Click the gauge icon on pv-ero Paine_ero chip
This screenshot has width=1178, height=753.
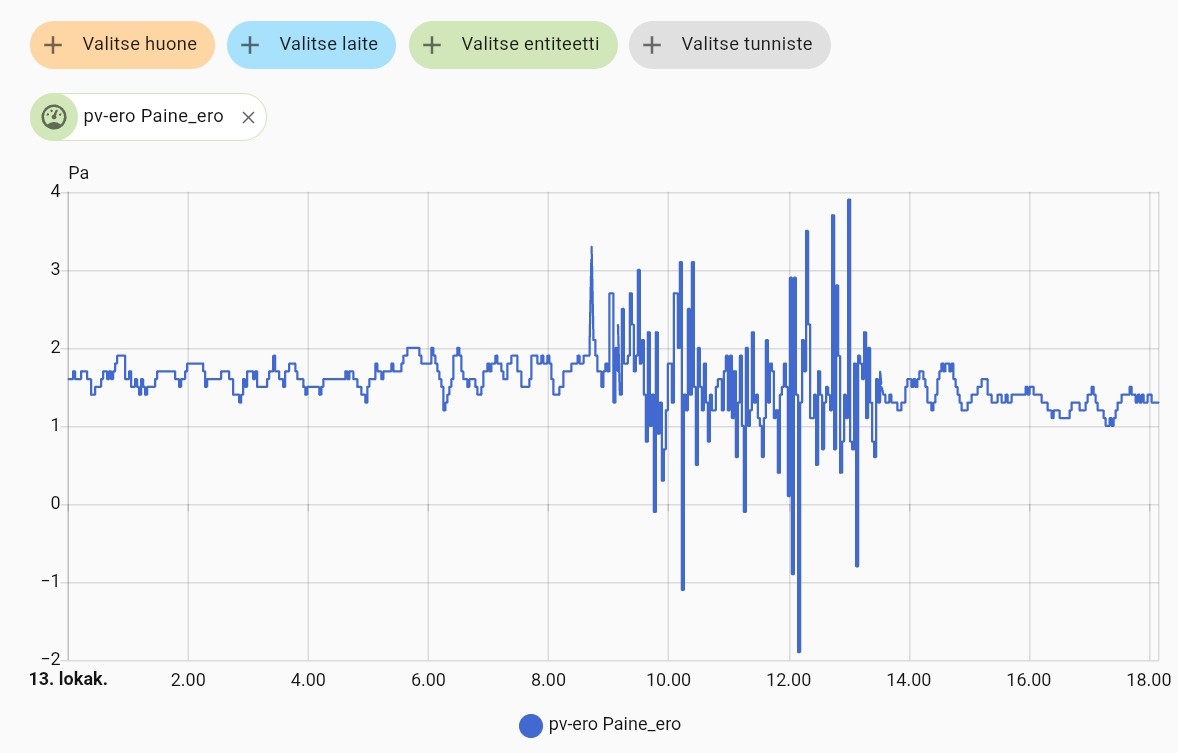pyautogui.click(x=53, y=117)
